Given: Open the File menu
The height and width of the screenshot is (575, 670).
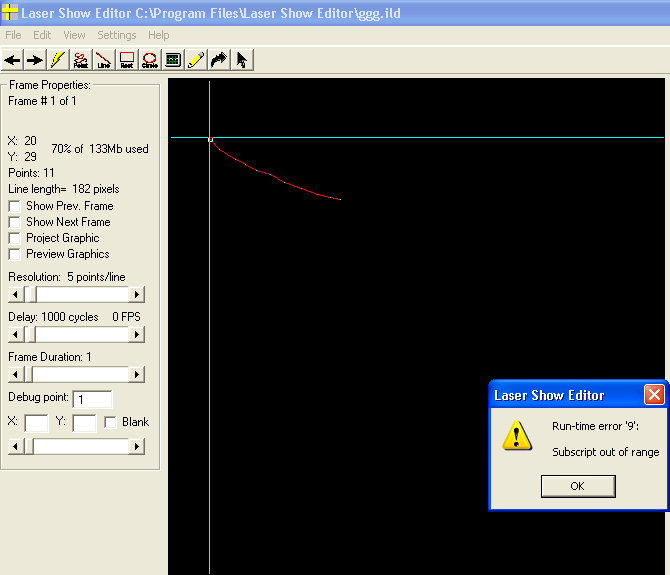Looking at the screenshot, I should [13, 35].
